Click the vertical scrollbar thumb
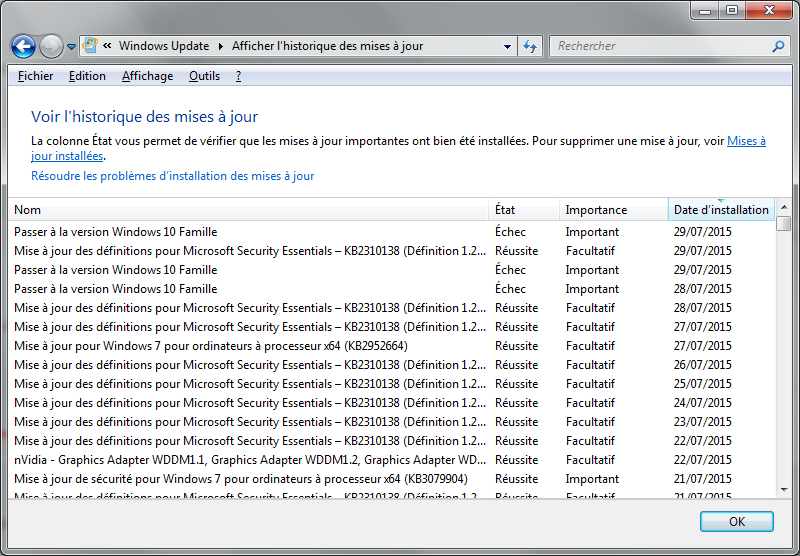This screenshot has height=556, width=800. pos(784,223)
